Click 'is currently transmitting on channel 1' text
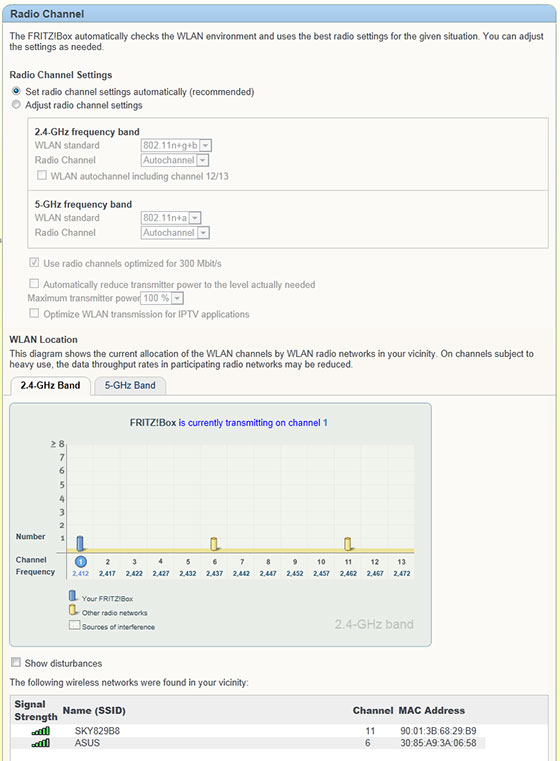 (253, 423)
